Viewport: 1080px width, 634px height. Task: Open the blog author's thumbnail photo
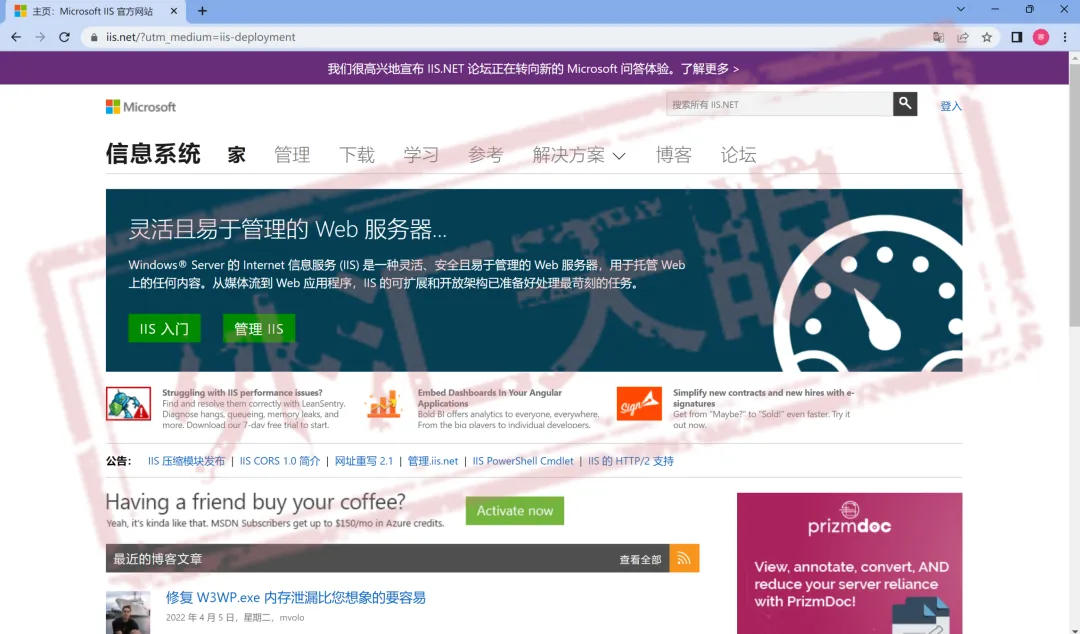(x=128, y=613)
